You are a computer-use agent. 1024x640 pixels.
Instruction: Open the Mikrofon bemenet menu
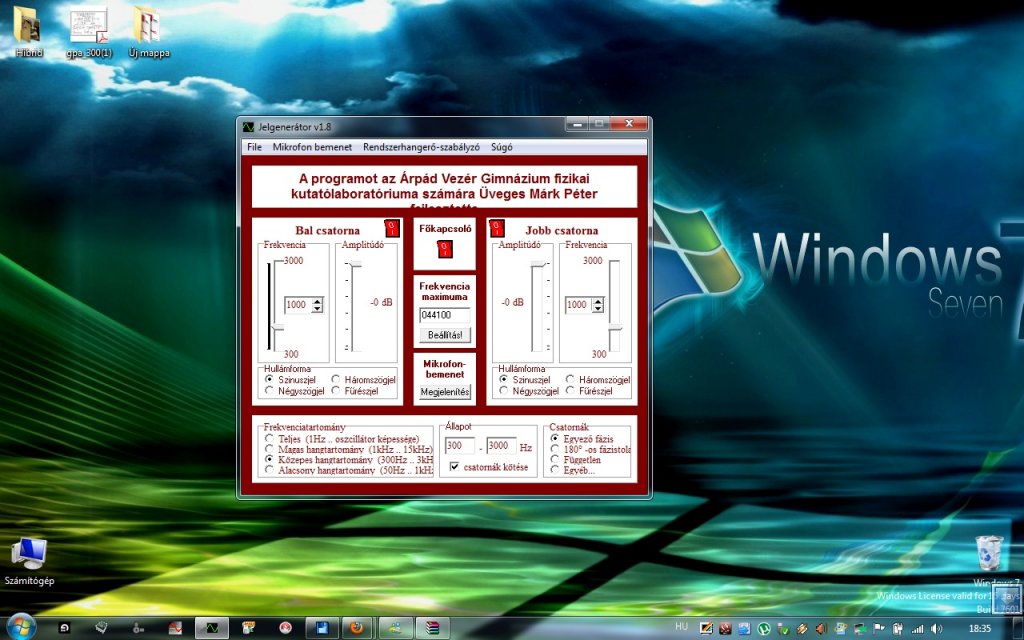(x=312, y=147)
